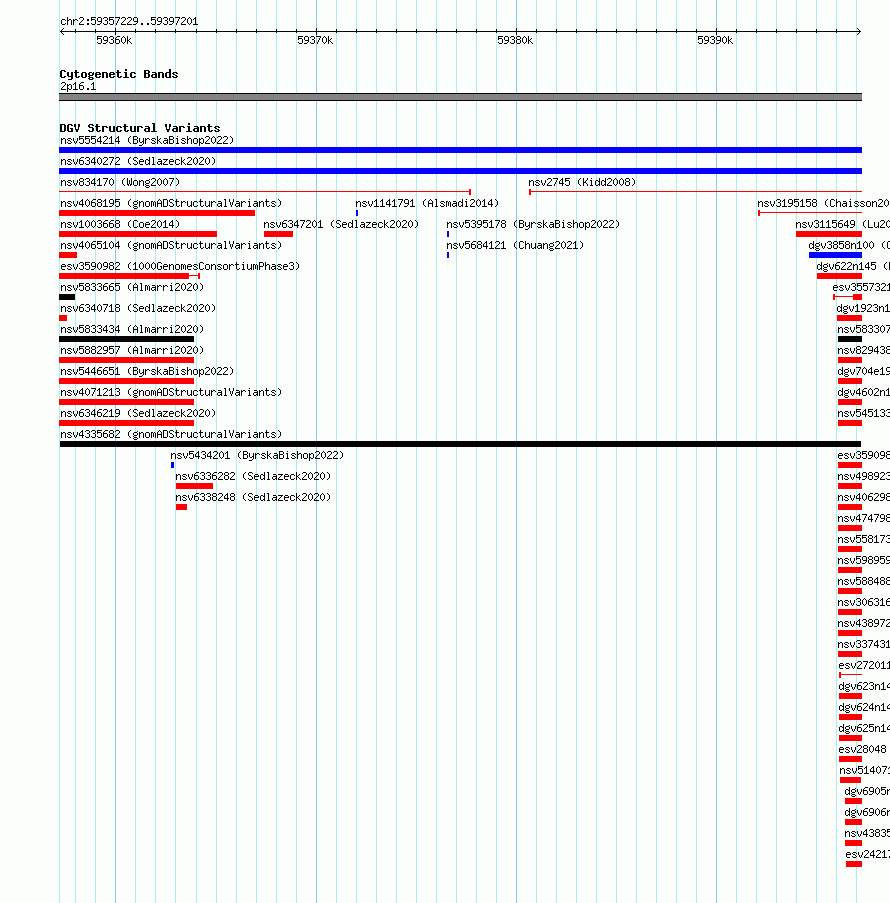Image resolution: width=890 pixels, height=903 pixels.
Task: Open nsv1003668 (Coe2014) label
Action: pos(120,225)
